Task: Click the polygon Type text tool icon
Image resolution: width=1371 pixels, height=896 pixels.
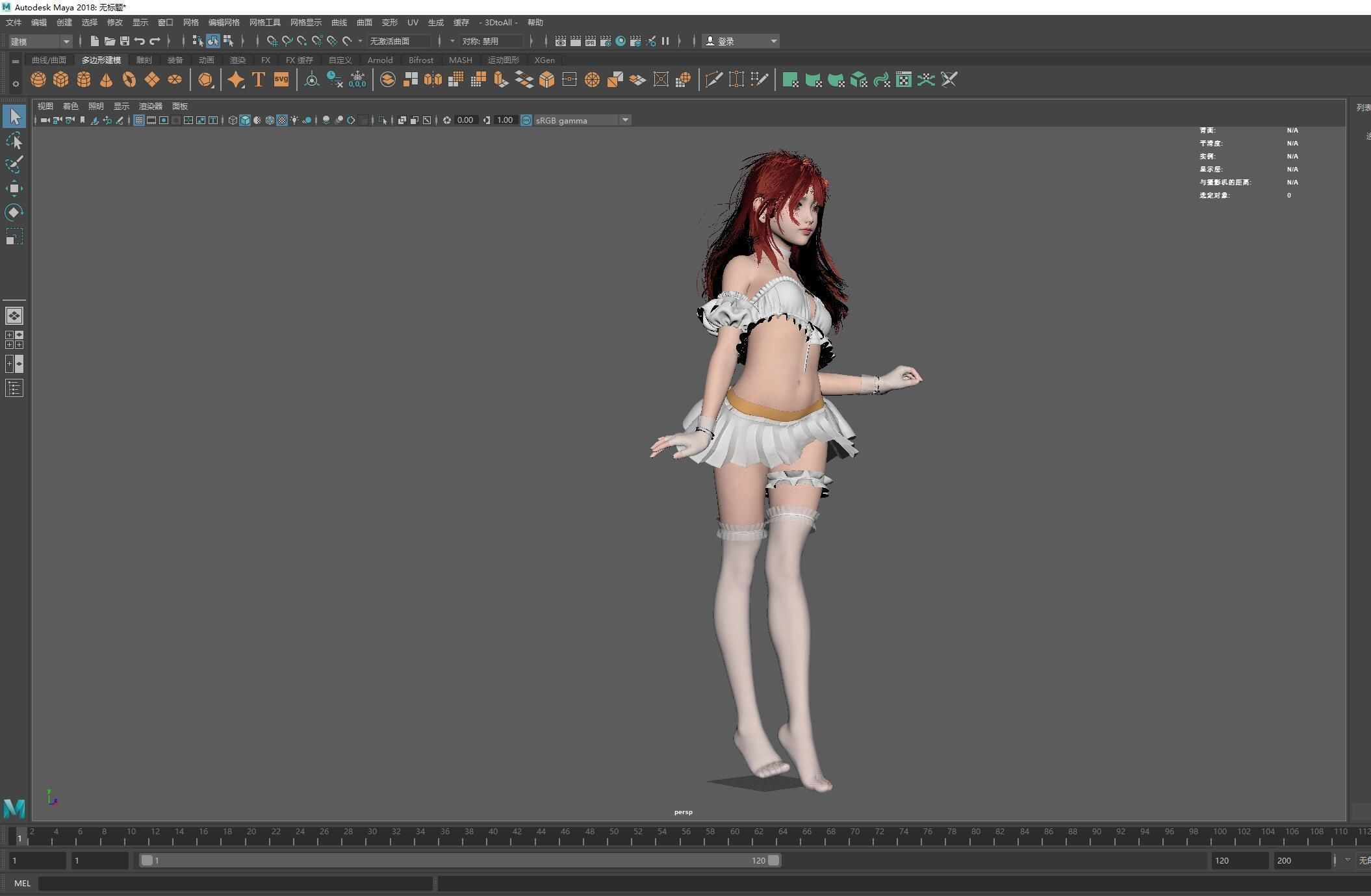Action: coord(259,80)
